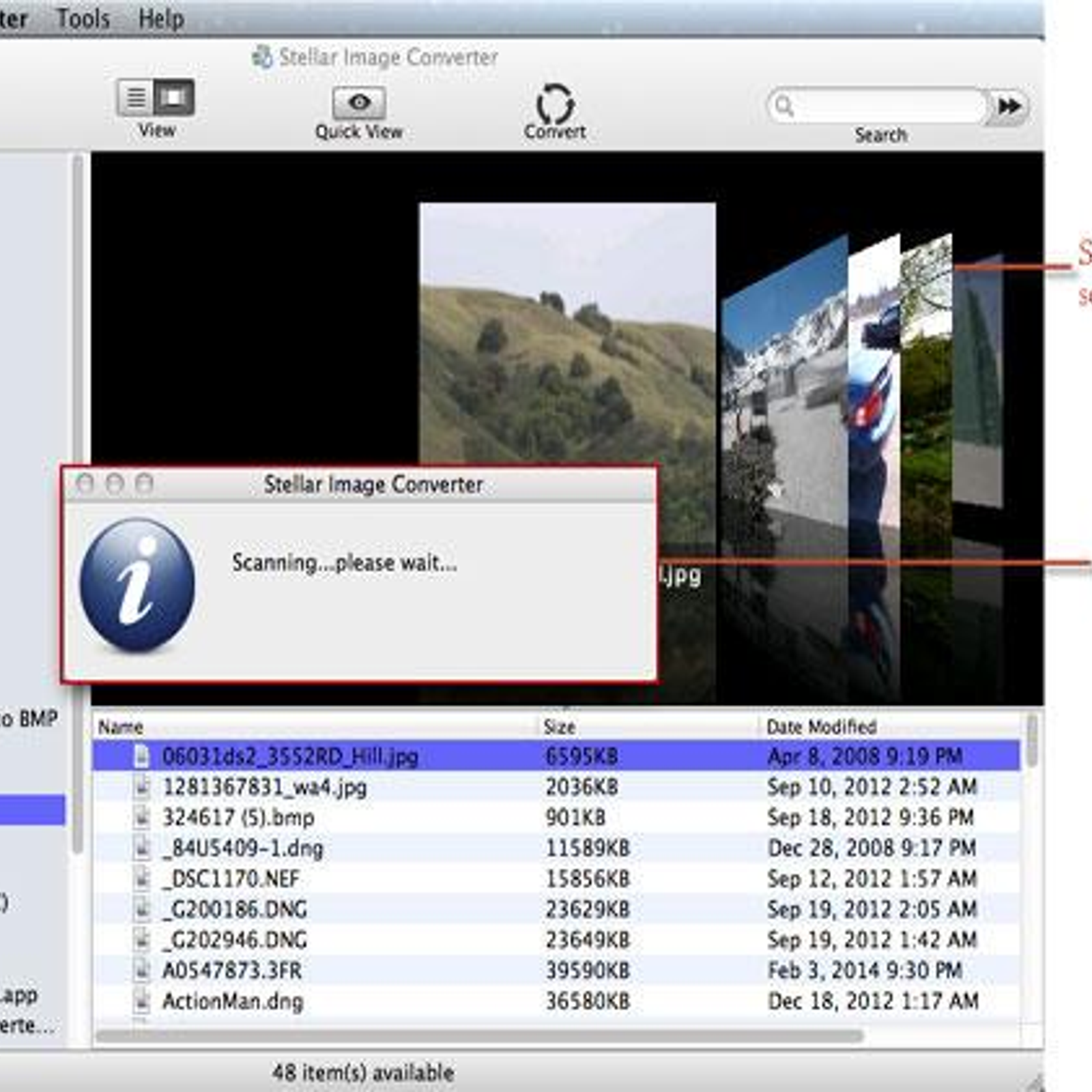Image resolution: width=1092 pixels, height=1092 pixels.
Task: Click file icon beside 324617 (5).bmp
Action: [141, 818]
